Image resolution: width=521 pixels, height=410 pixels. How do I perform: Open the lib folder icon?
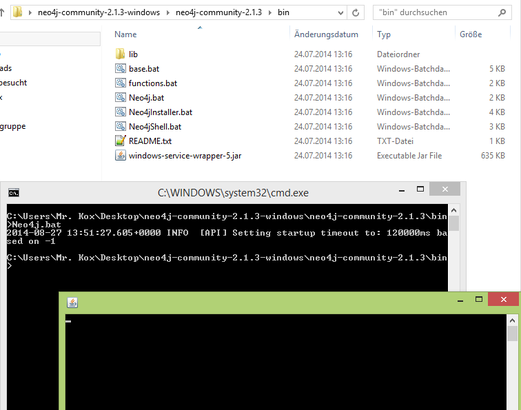tap(120, 54)
